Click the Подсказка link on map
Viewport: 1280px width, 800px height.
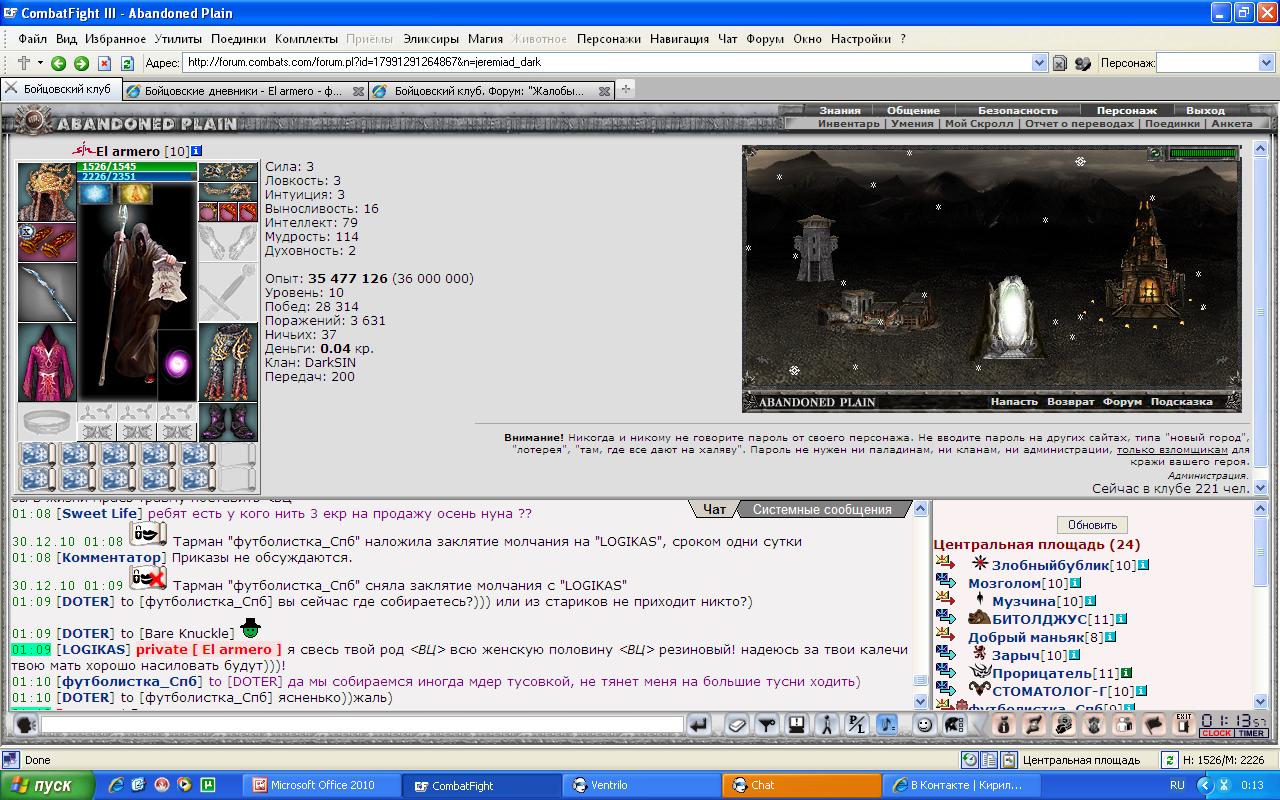(x=1181, y=402)
